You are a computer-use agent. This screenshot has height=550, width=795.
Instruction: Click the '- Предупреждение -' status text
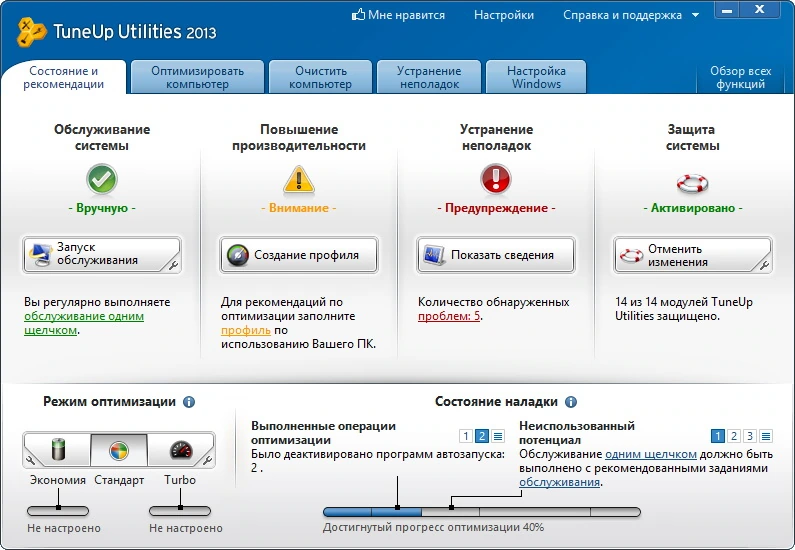(496, 208)
